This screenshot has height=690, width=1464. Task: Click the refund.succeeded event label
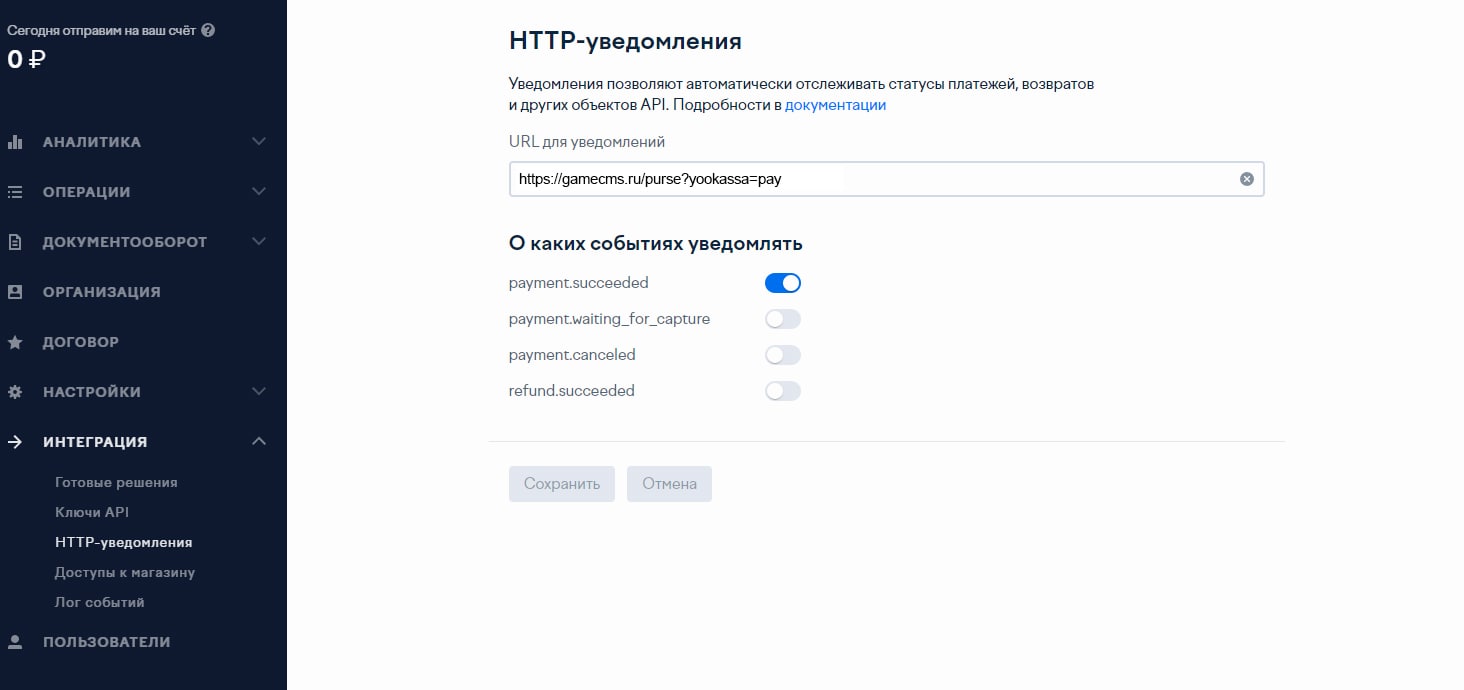pyautogui.click(x=572, y=391)
